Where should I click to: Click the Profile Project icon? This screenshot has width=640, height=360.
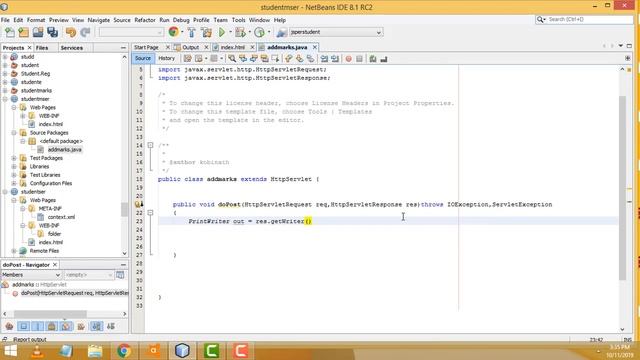[260, 32]
